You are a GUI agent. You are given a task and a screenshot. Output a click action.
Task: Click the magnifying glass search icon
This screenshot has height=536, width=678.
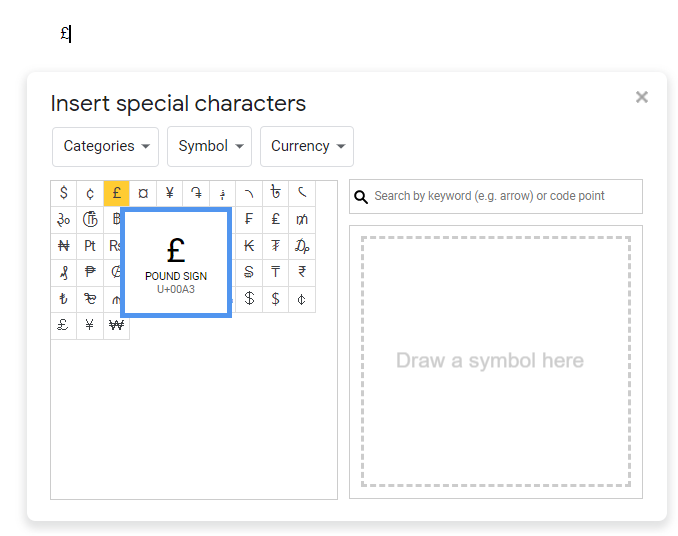pos(362,197)
